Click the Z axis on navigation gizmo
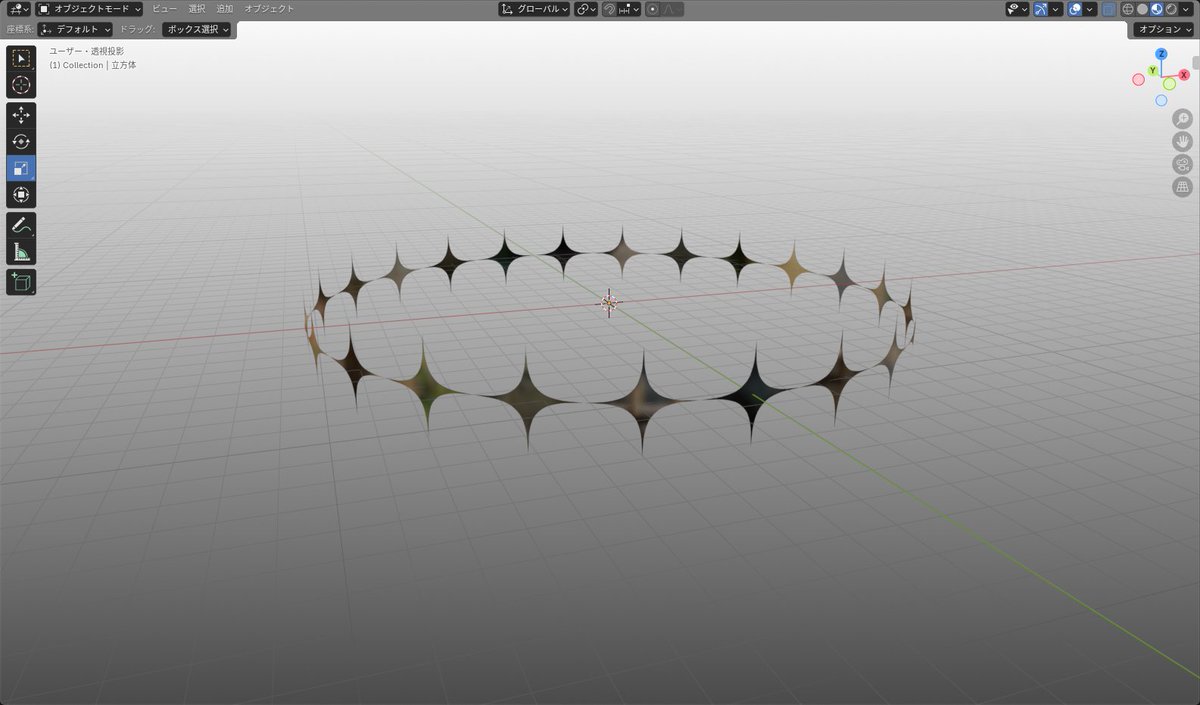The width and height of the screenshot is (1200, 705). (1161, 54)
